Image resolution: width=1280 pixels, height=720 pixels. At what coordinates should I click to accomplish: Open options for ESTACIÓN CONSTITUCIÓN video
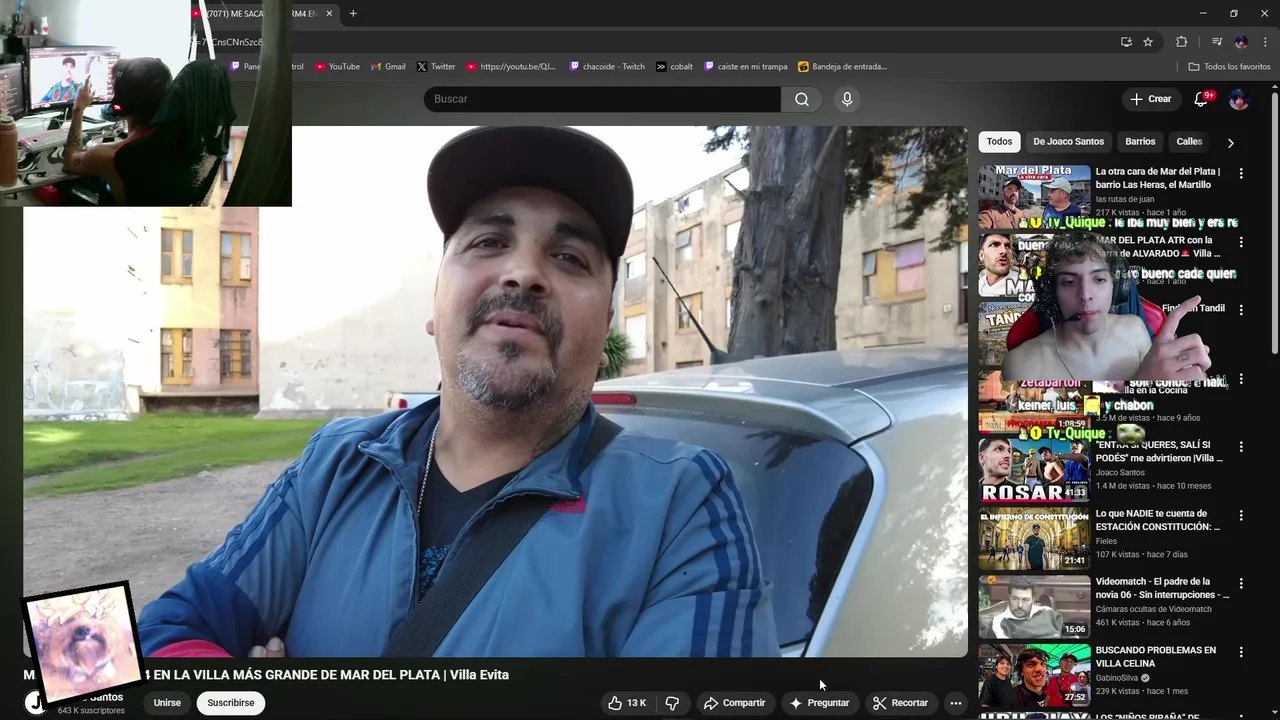[1241, 515]
